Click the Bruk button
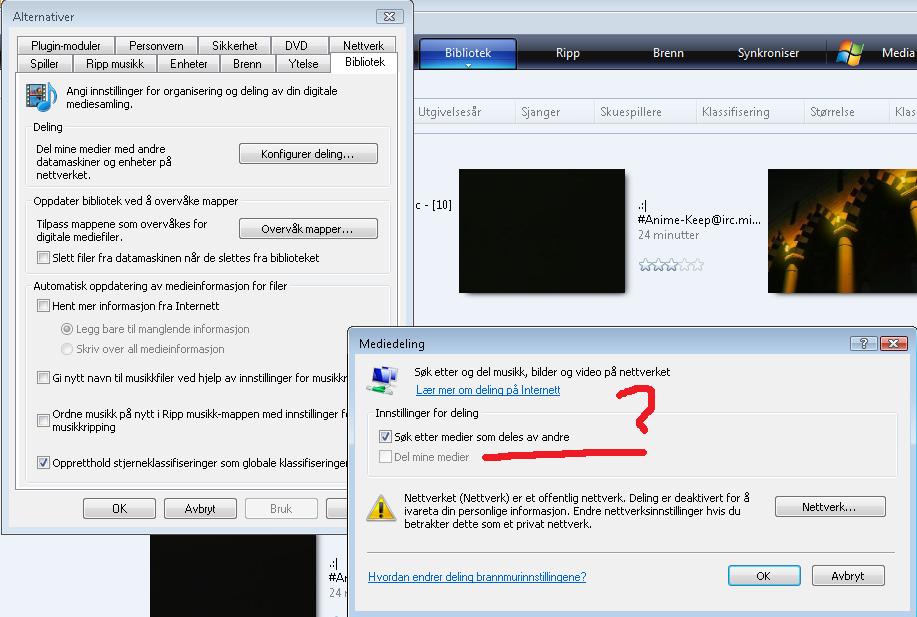This screenshot has width=917, height=617. pyautogui.click(x=281, y=509)
